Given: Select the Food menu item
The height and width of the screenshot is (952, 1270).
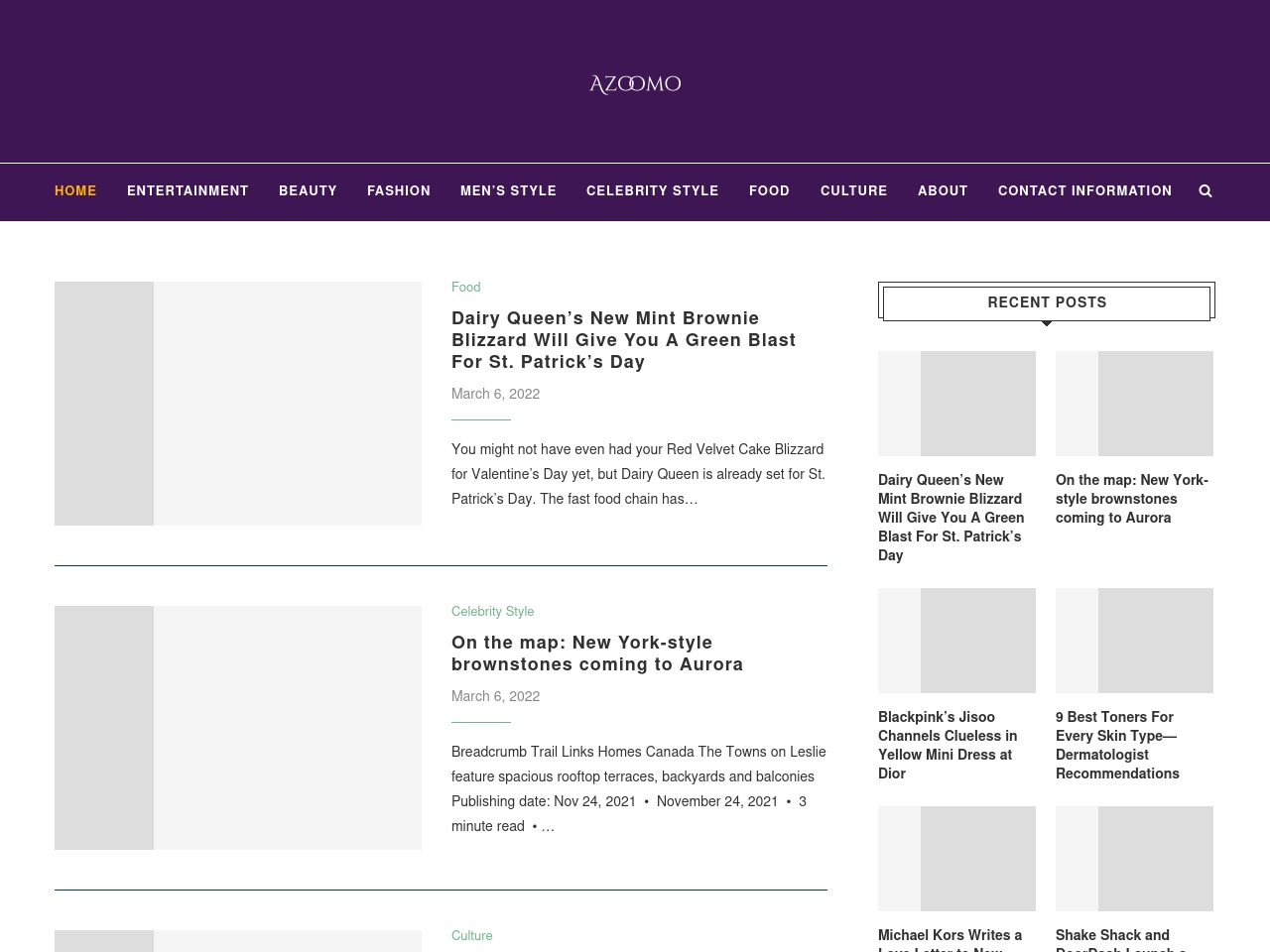Looking at the screenshot, I should click(770, 191).
